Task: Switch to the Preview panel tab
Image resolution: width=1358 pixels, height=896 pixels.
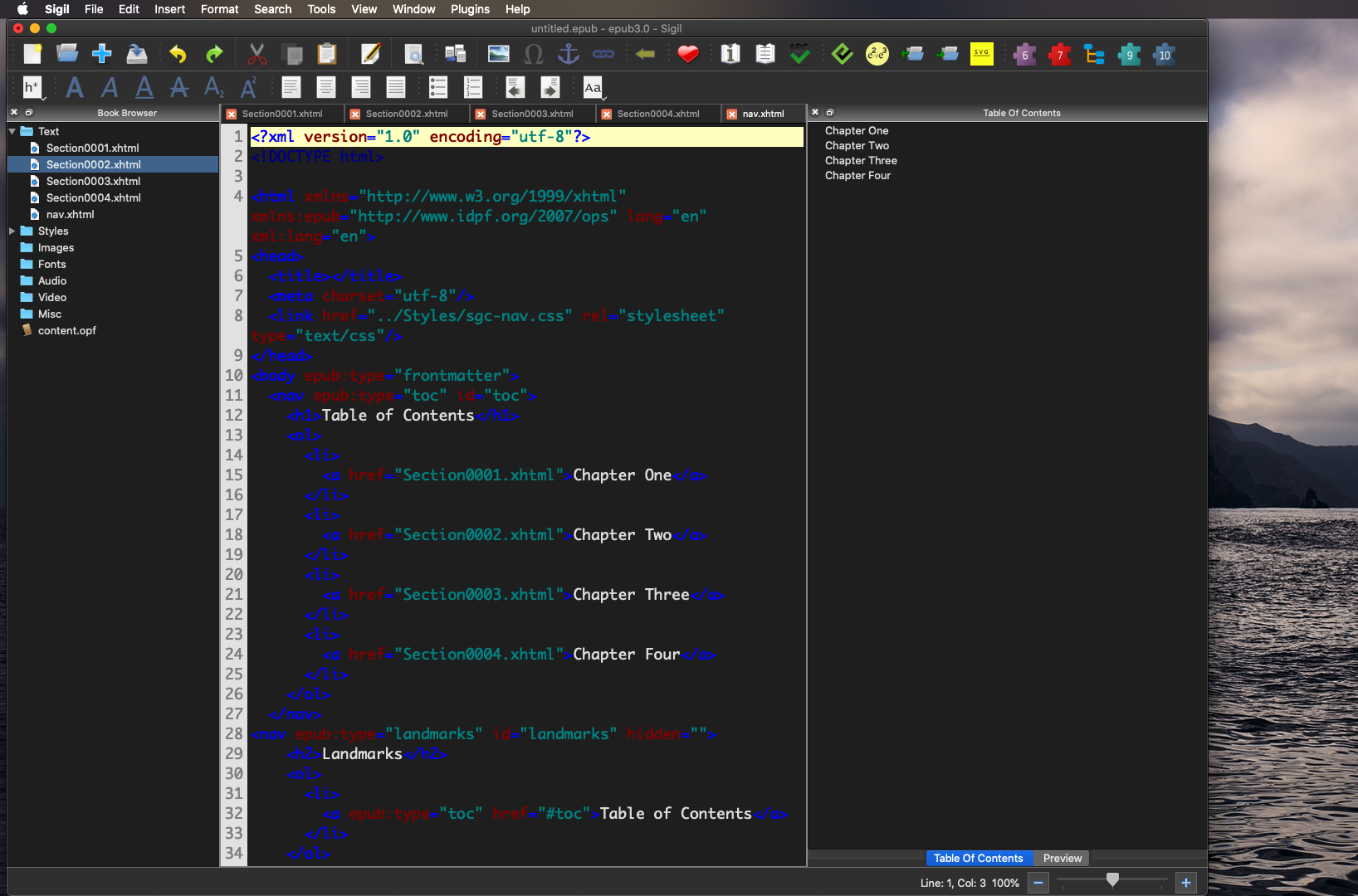Action: tap(1062, 858)
